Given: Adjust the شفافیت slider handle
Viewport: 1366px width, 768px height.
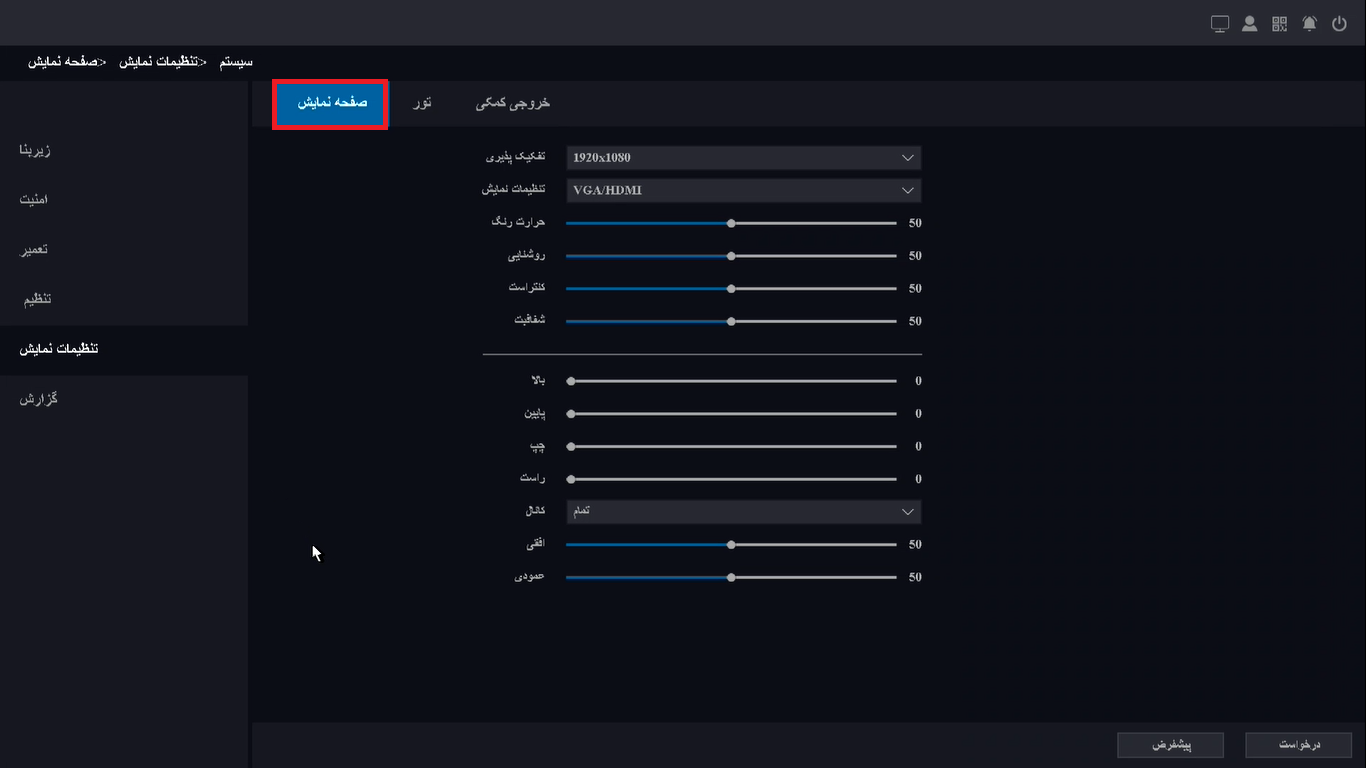Looking at the screenshot, I should (x=731, y=322).
